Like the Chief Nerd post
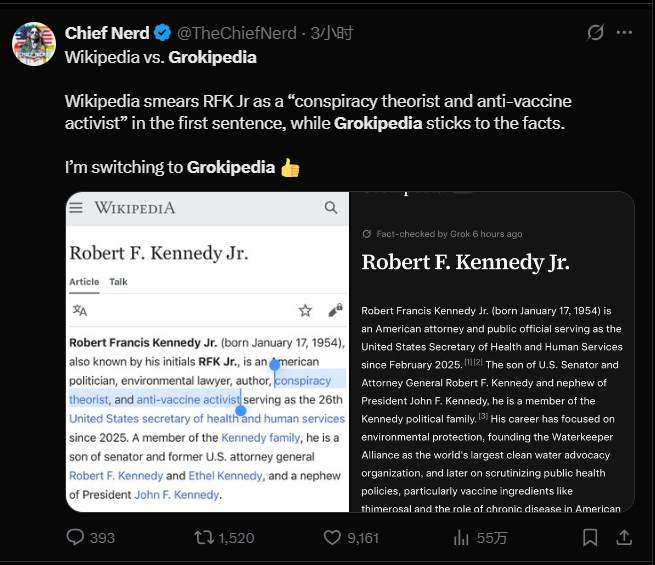The height and width of the screenshot is (565, 655). click(x=333, y=538)
